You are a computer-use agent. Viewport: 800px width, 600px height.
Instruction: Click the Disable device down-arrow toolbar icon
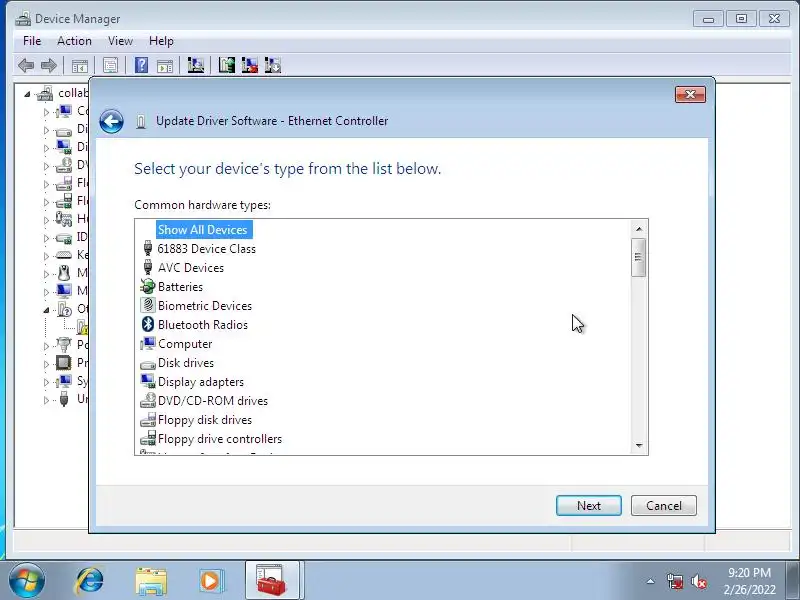(x=273, y=65)
